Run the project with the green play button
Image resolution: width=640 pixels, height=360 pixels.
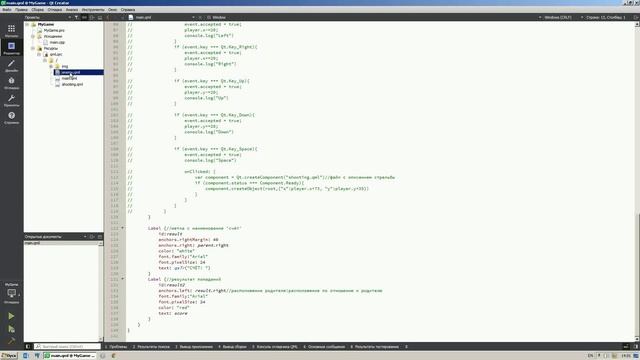[11, 316]
